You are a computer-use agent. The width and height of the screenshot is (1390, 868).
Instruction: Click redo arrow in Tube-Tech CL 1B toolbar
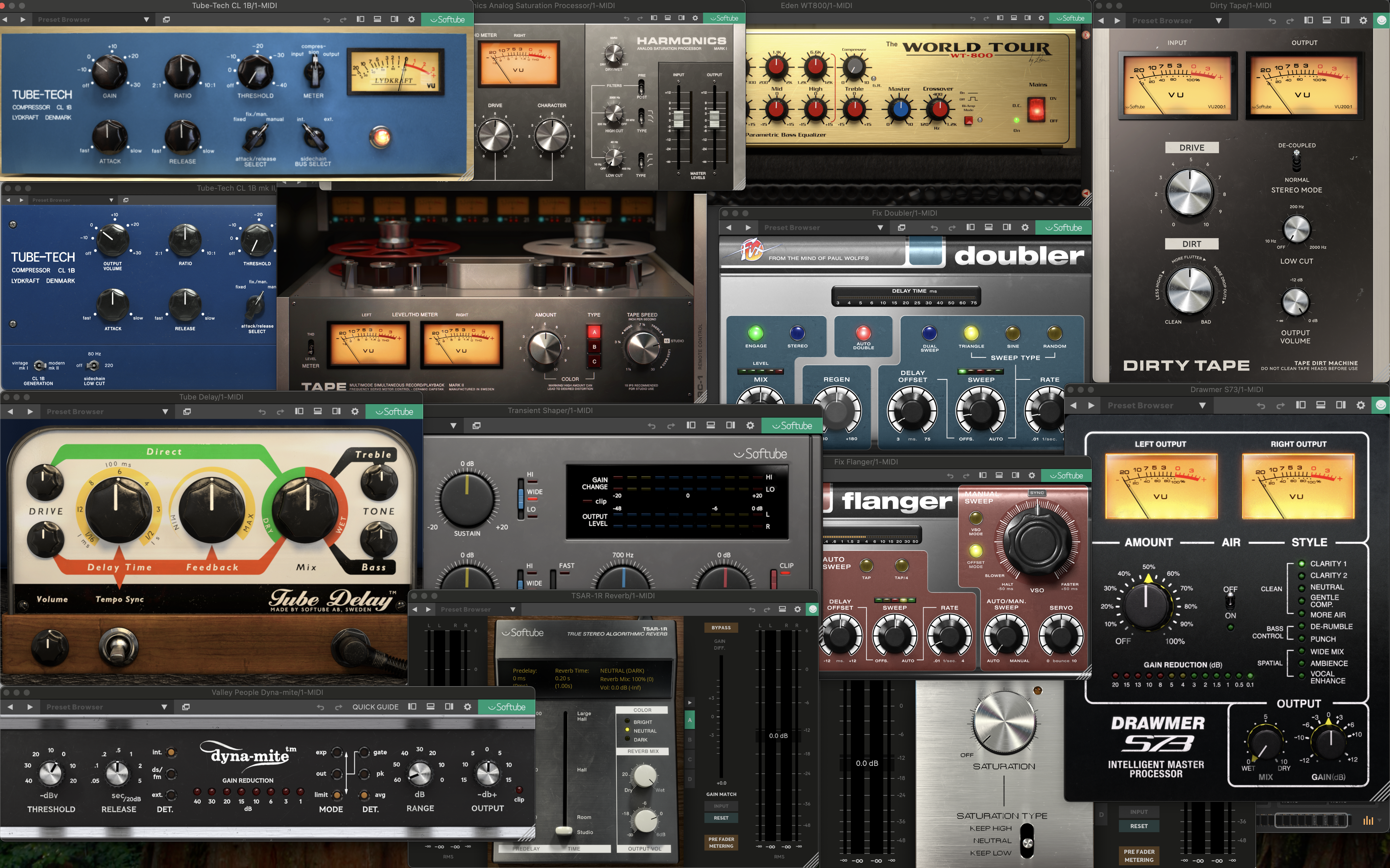[343, 20]
